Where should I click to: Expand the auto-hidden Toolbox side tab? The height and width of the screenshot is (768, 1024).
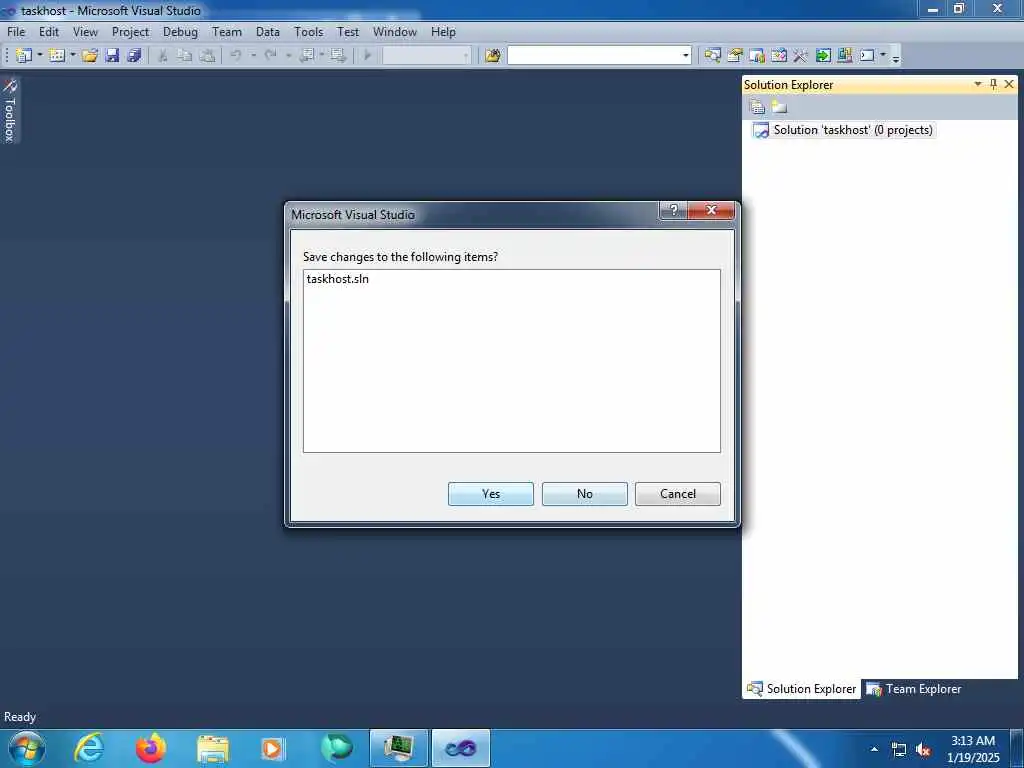[10, 110]
